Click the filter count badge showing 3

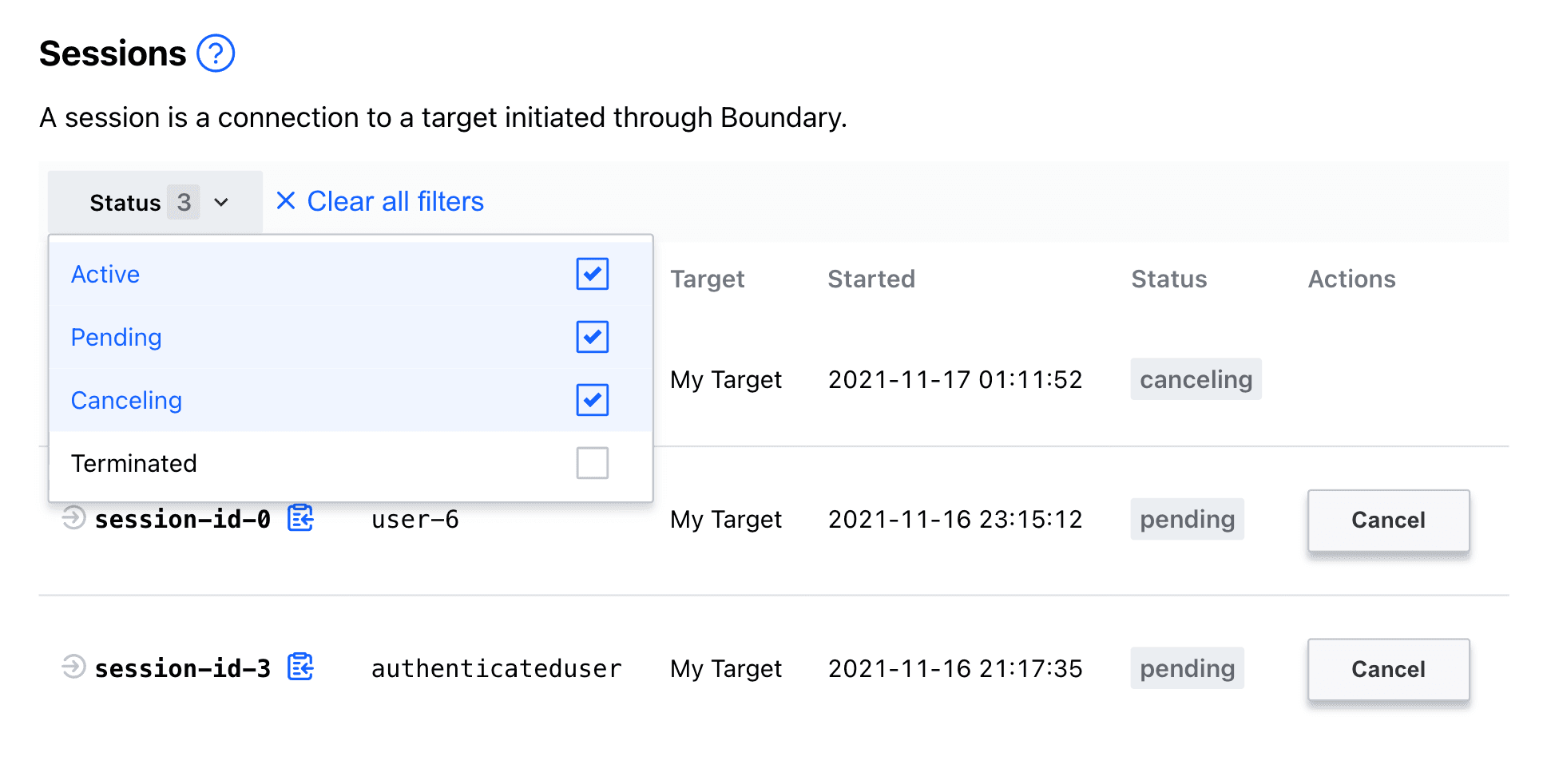184,201
